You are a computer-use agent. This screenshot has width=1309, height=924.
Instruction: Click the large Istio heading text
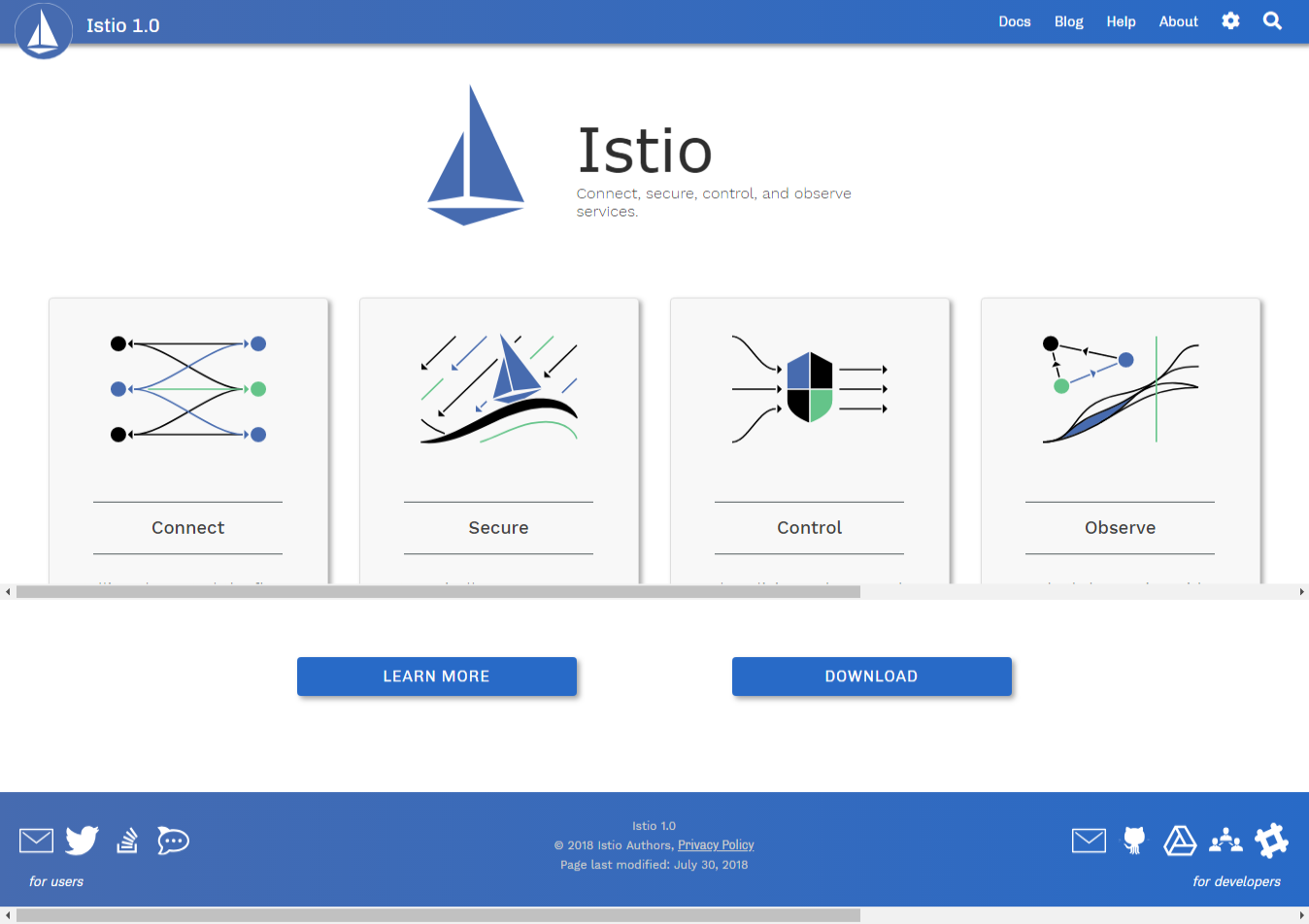pos(645,150)
